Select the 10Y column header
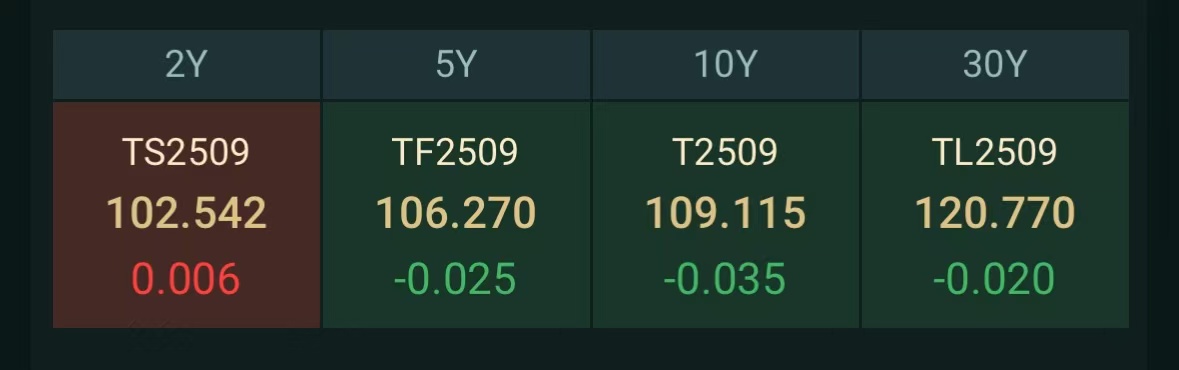1179x370 pixels. point(726,65)
